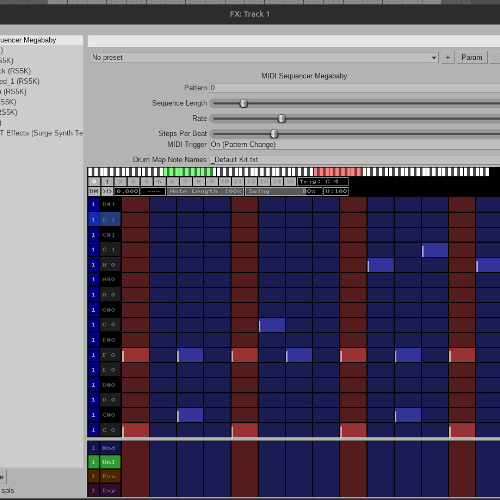
Task: Select pattern 10 button
Action: tap(224, 182)
